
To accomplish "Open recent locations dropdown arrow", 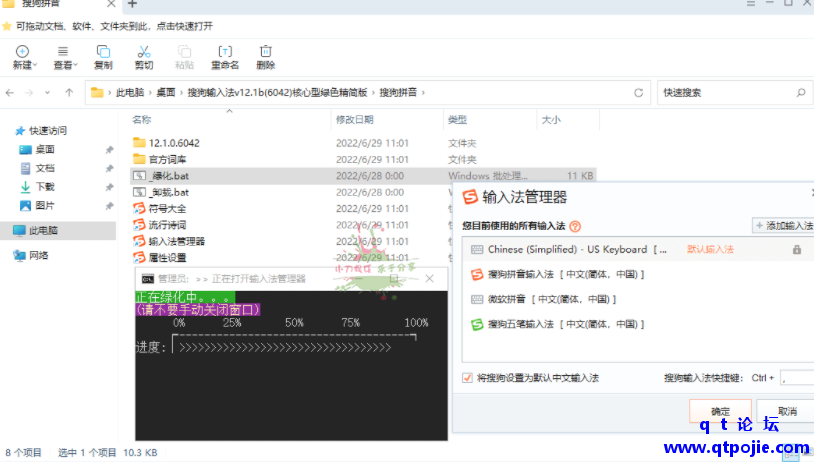I will tap(47, 92).
